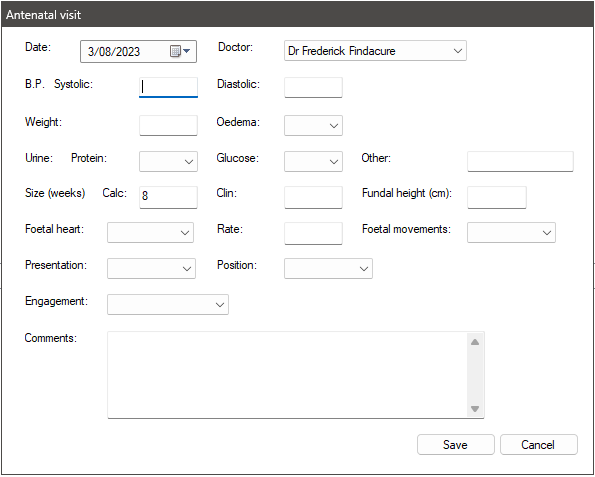Expand the Foetal movements dropdown
This screenshot has height=477, width=595.
pos(511,232)
